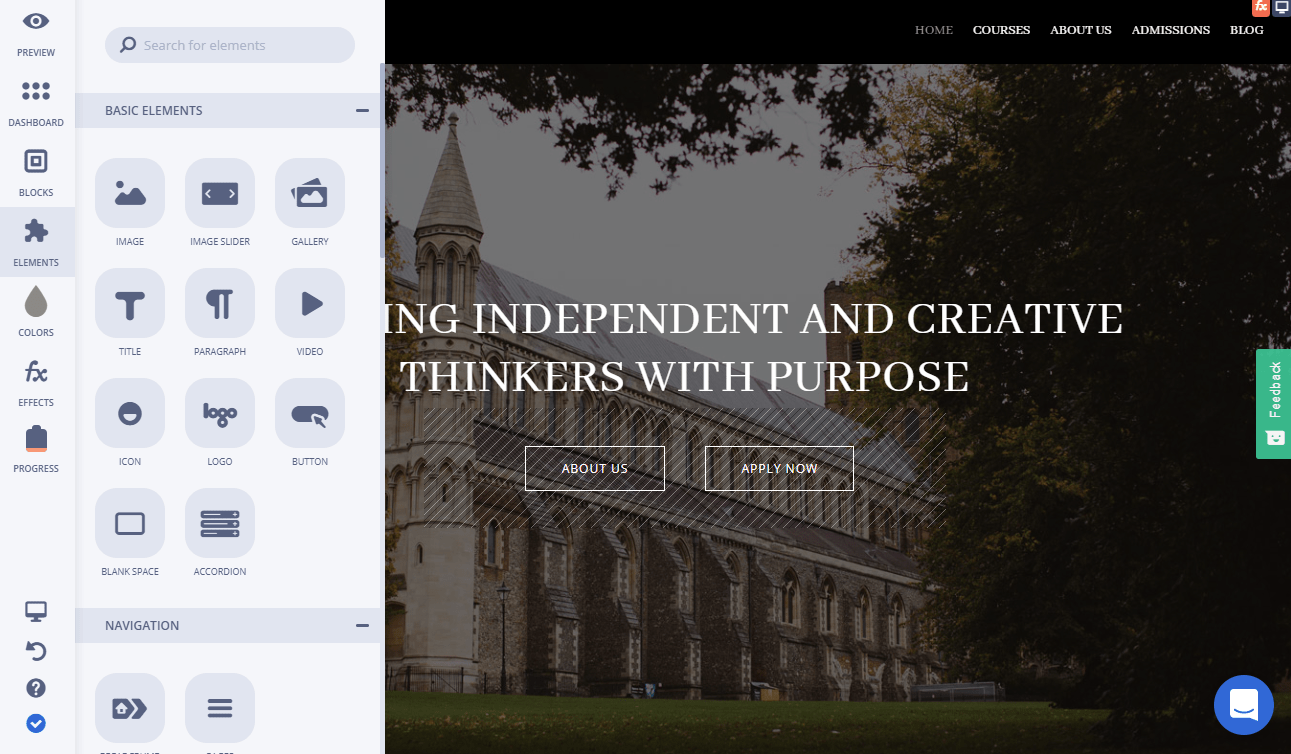1291x754 pixels.
Task: Select the hamburger menu navigation element
Action: (x=220, y=708)
